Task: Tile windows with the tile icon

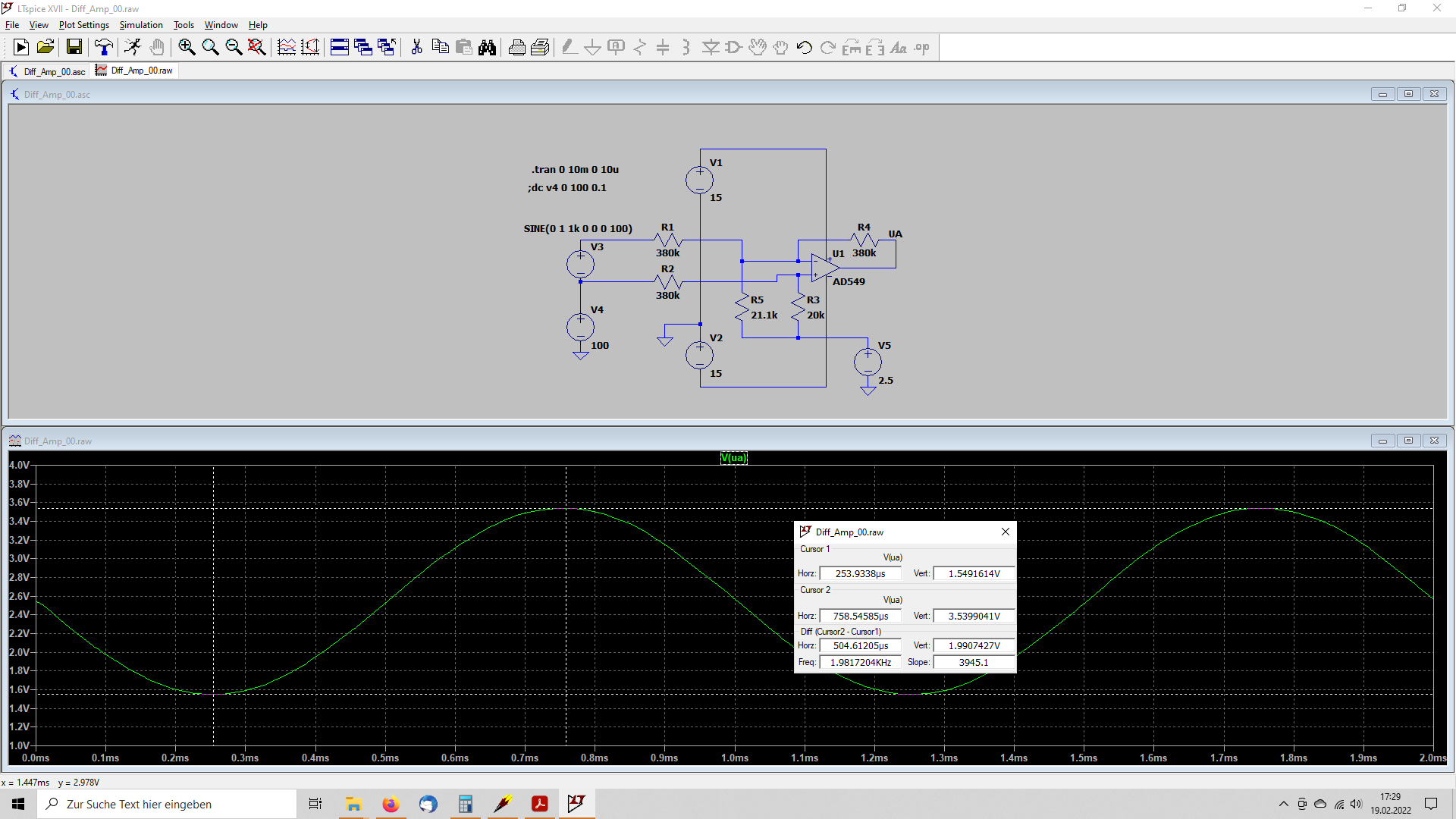Action: coord(340,48)
